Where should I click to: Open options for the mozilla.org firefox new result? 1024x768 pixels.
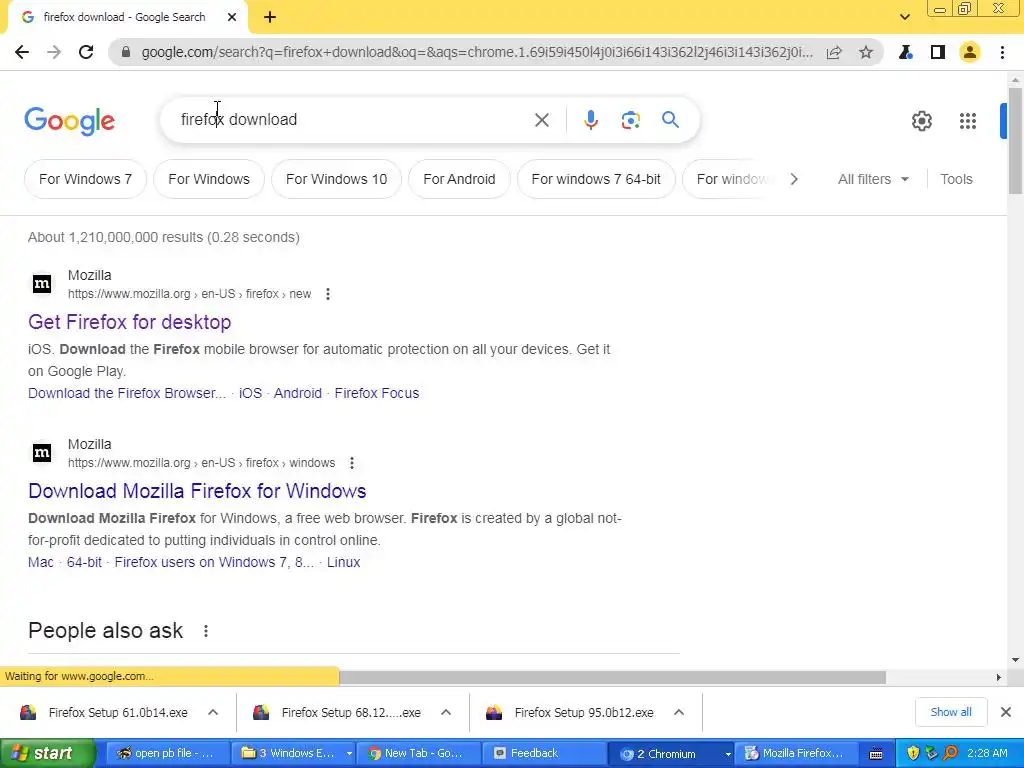[328, 294]
